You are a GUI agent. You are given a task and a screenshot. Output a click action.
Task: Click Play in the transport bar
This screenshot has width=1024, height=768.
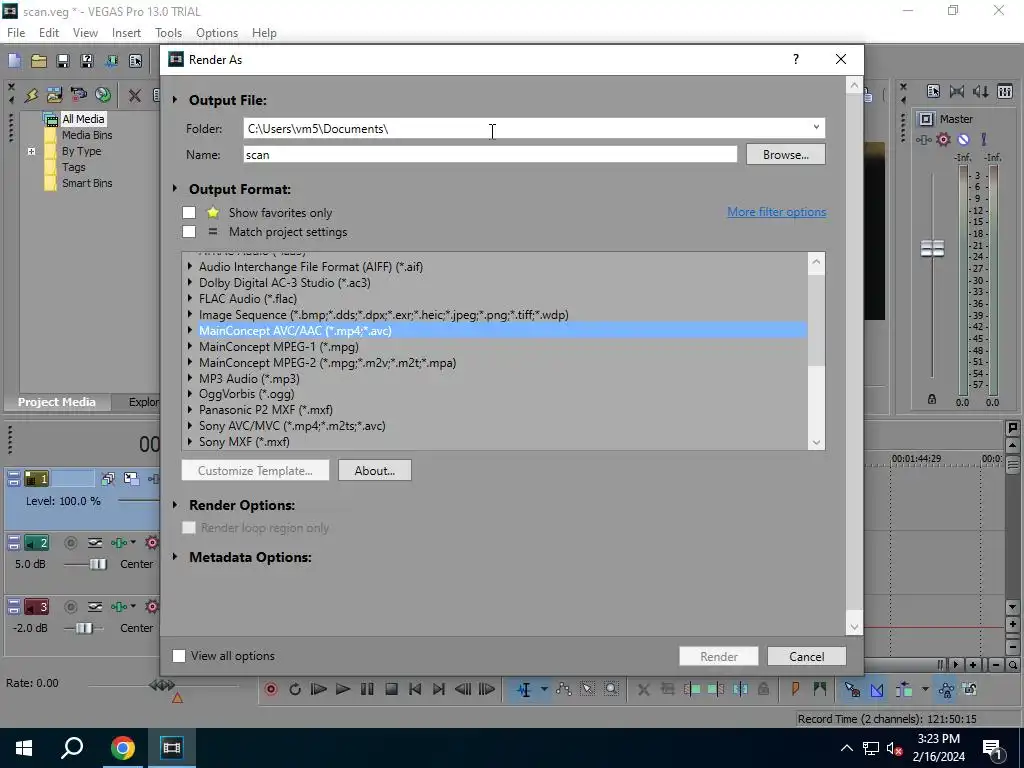click(x=342, y=689)
